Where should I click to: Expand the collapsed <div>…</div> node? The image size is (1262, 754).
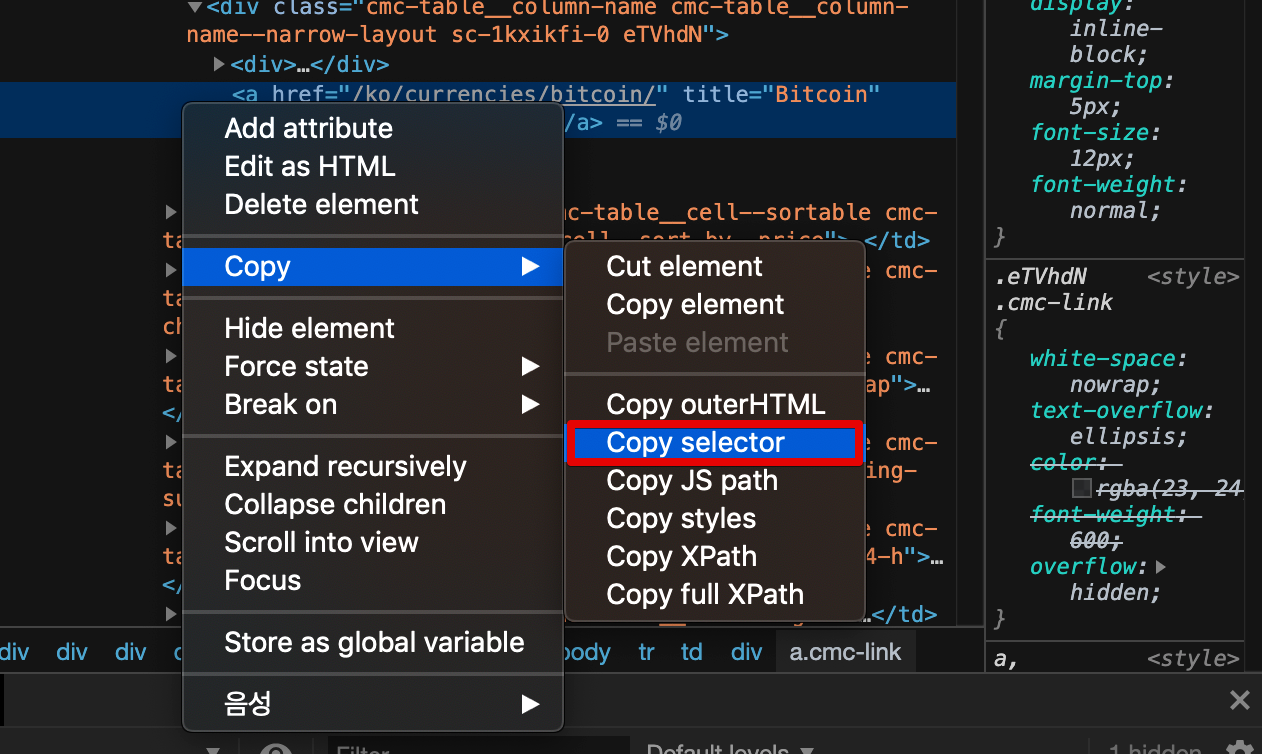point(219,64)
